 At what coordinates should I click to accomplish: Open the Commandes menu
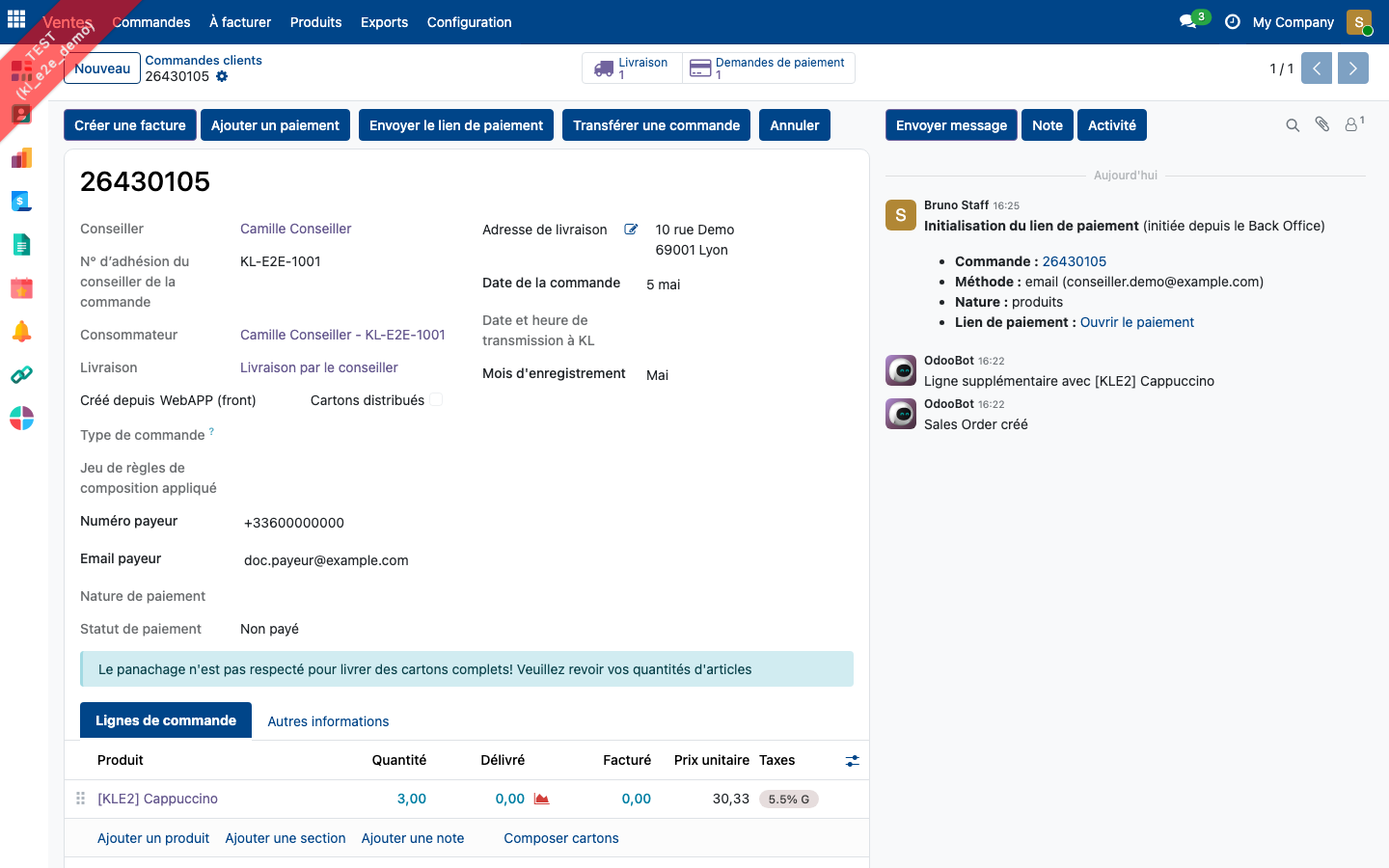click(151, 22)
